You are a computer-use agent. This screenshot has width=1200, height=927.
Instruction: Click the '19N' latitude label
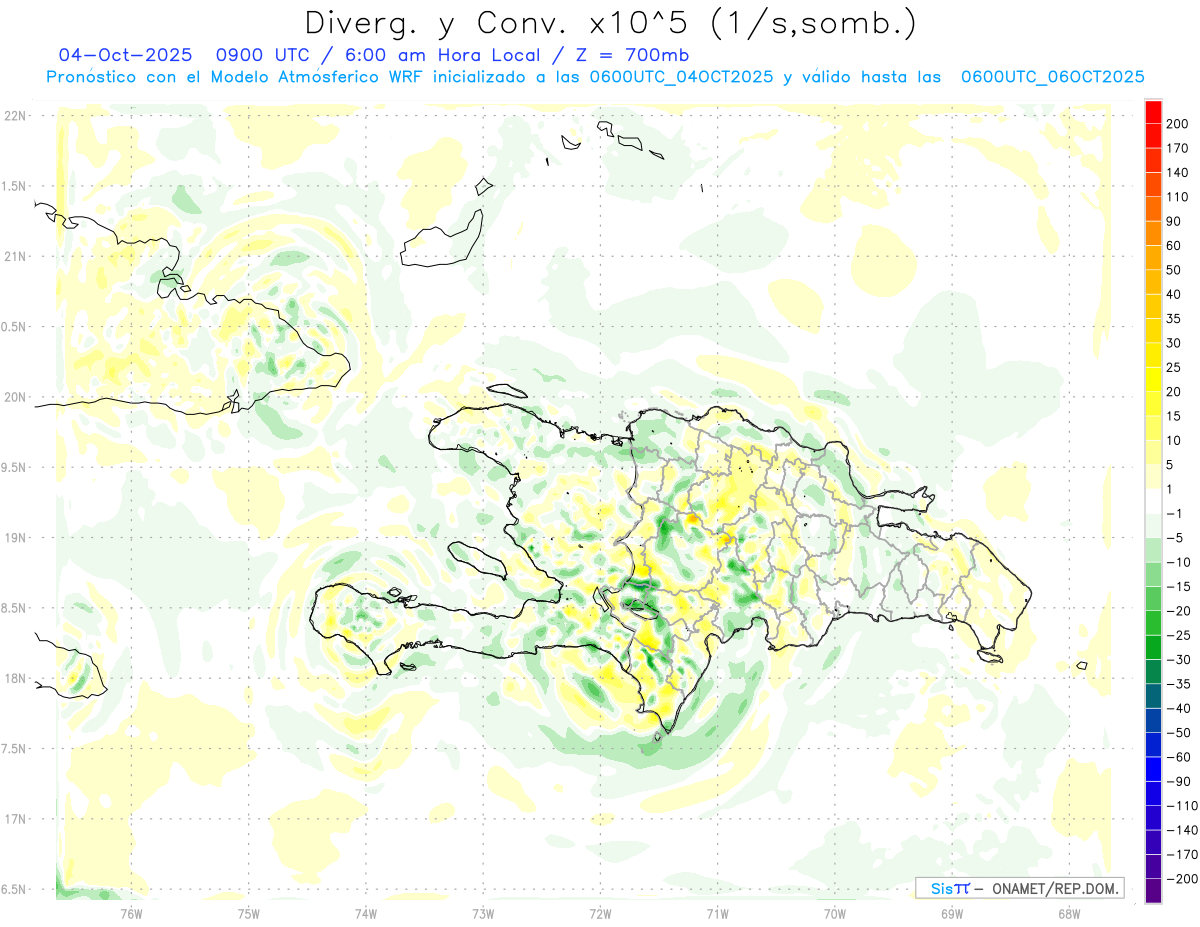click(x=15, y=538)
